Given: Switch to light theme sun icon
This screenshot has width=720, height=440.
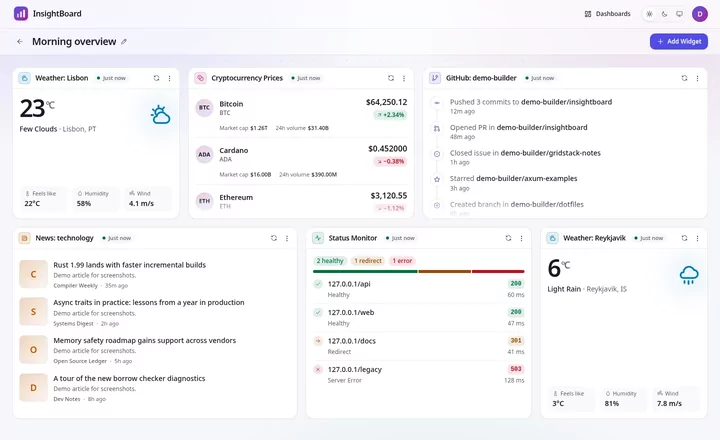Looking at the screenshot, I should click(x=649, y=14).
